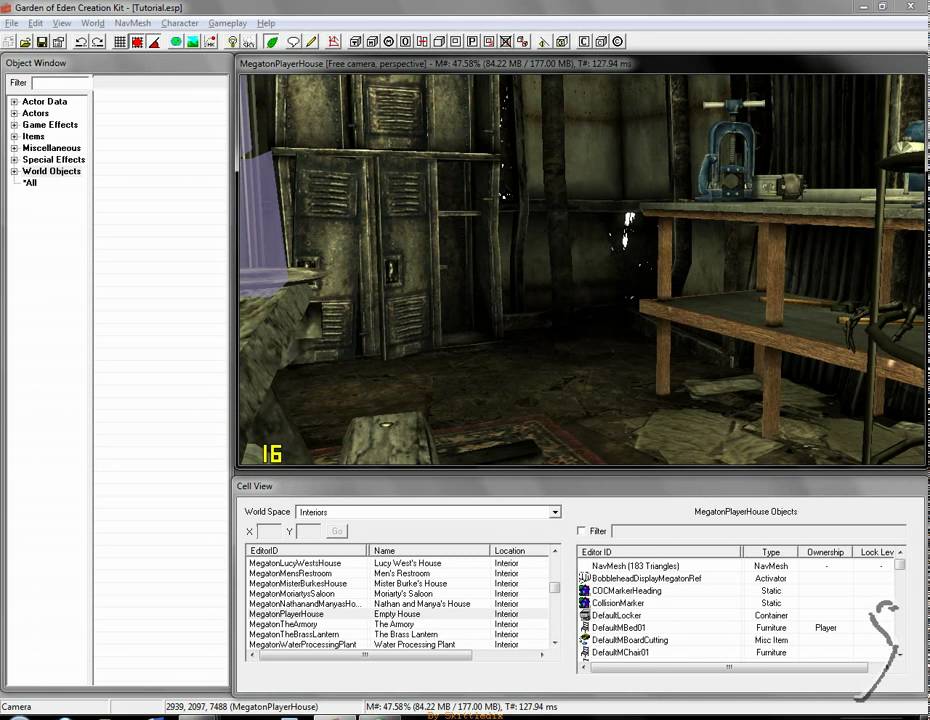Expand the Items tree node
The width and height of the screenshot is (930, 720).
pyautogui.click(x=14, y=136)
